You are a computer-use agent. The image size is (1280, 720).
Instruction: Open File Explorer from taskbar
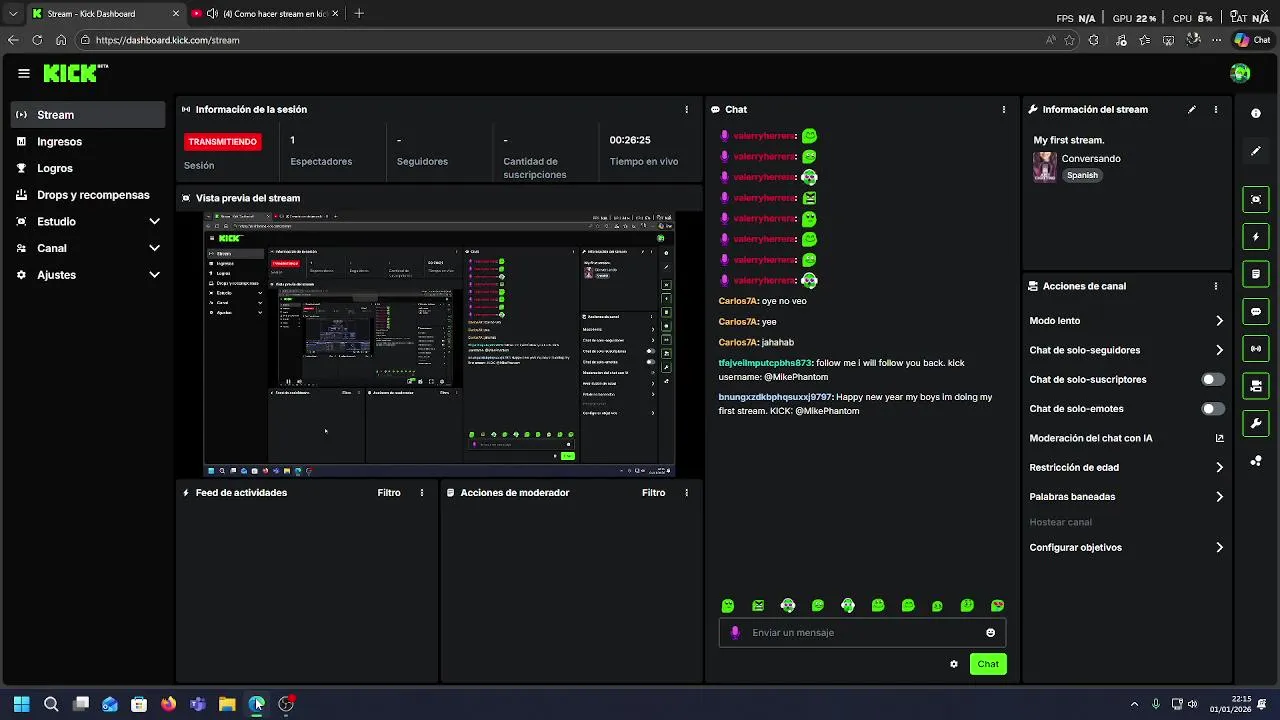pyautogui.click(x=227, y=704)
